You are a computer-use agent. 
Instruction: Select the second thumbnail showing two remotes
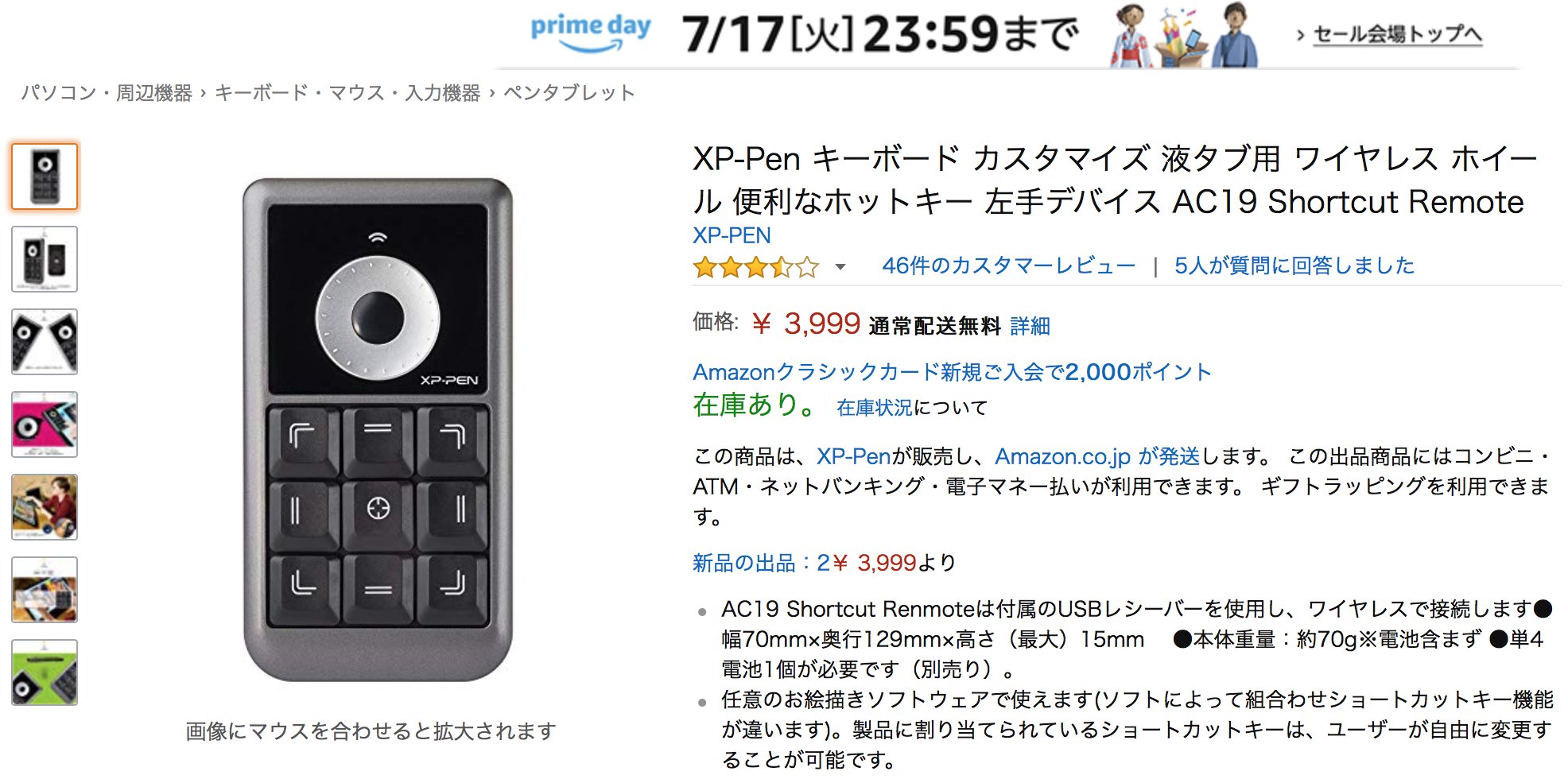point(45,259)
